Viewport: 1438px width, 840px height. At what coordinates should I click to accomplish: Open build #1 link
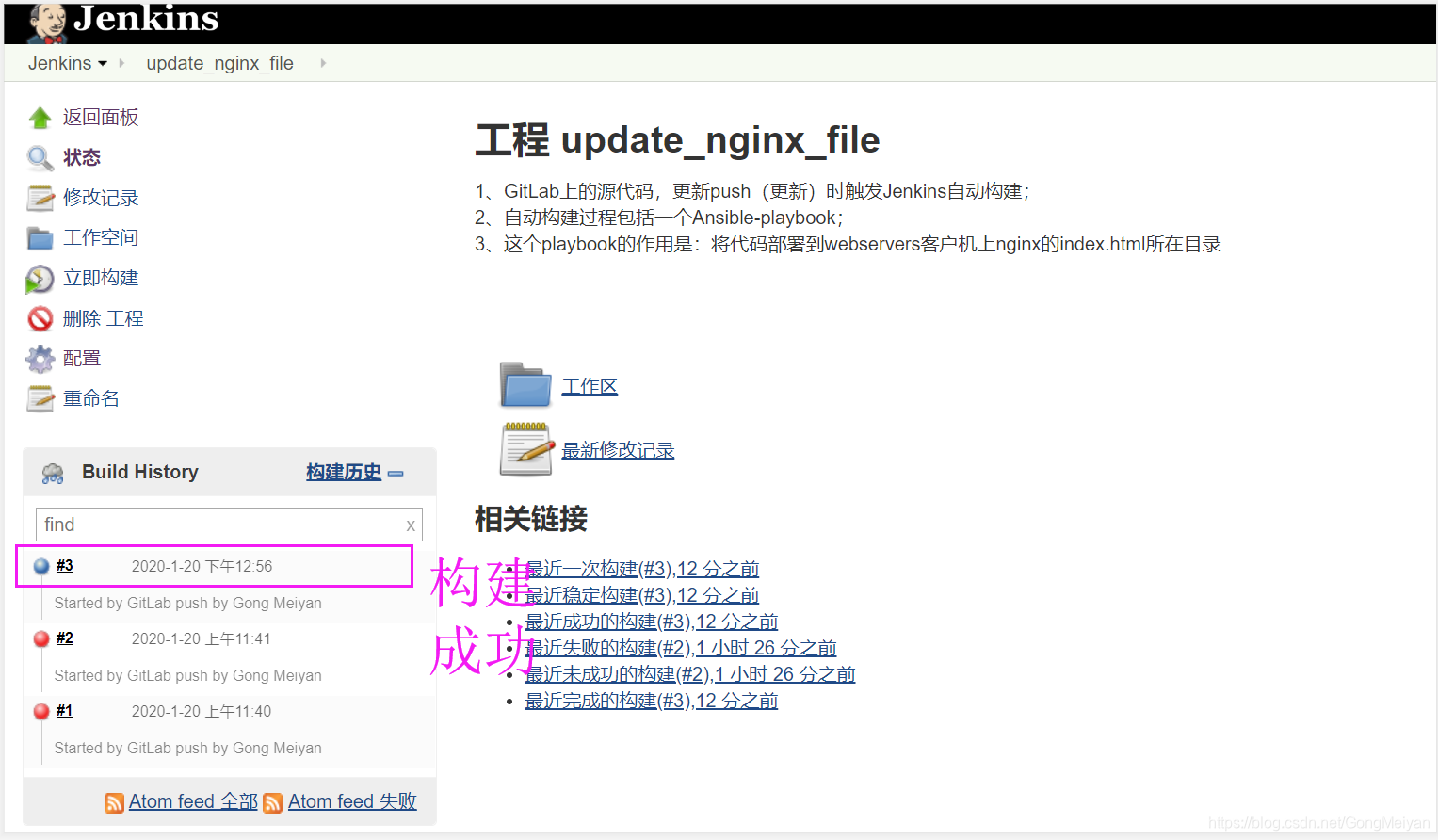pyautogui.click(x=64, y=711)
